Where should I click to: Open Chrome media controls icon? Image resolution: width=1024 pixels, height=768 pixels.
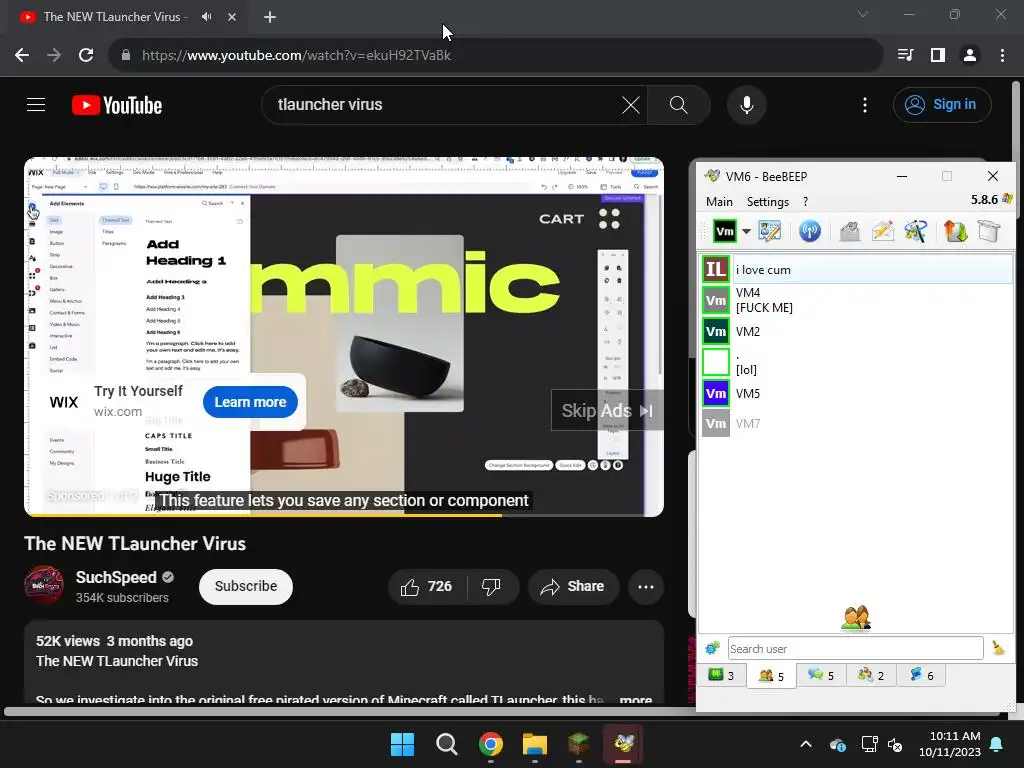point(905,55)
